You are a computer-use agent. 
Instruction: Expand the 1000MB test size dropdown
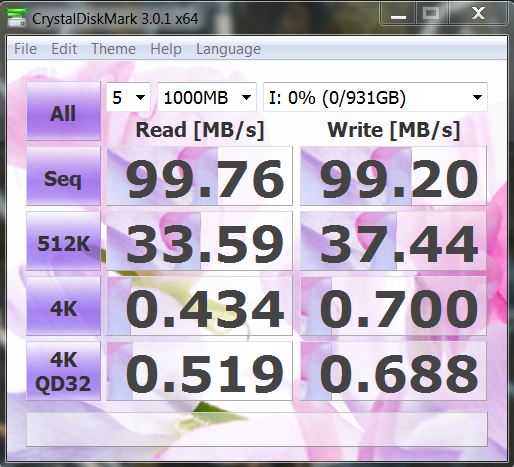(x=207, y=97)
